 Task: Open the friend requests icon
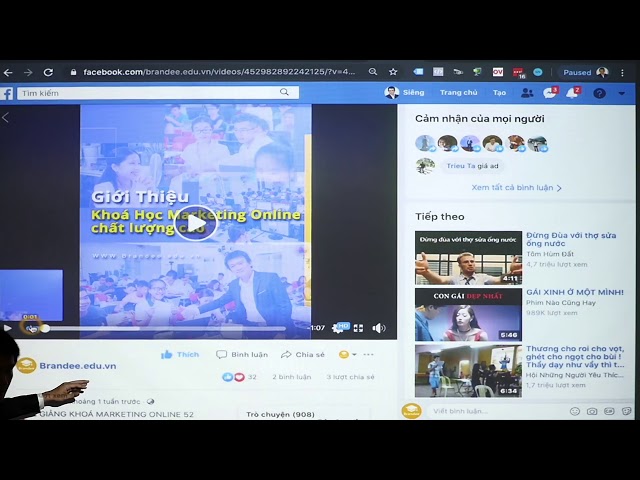(x=527, y=93)
